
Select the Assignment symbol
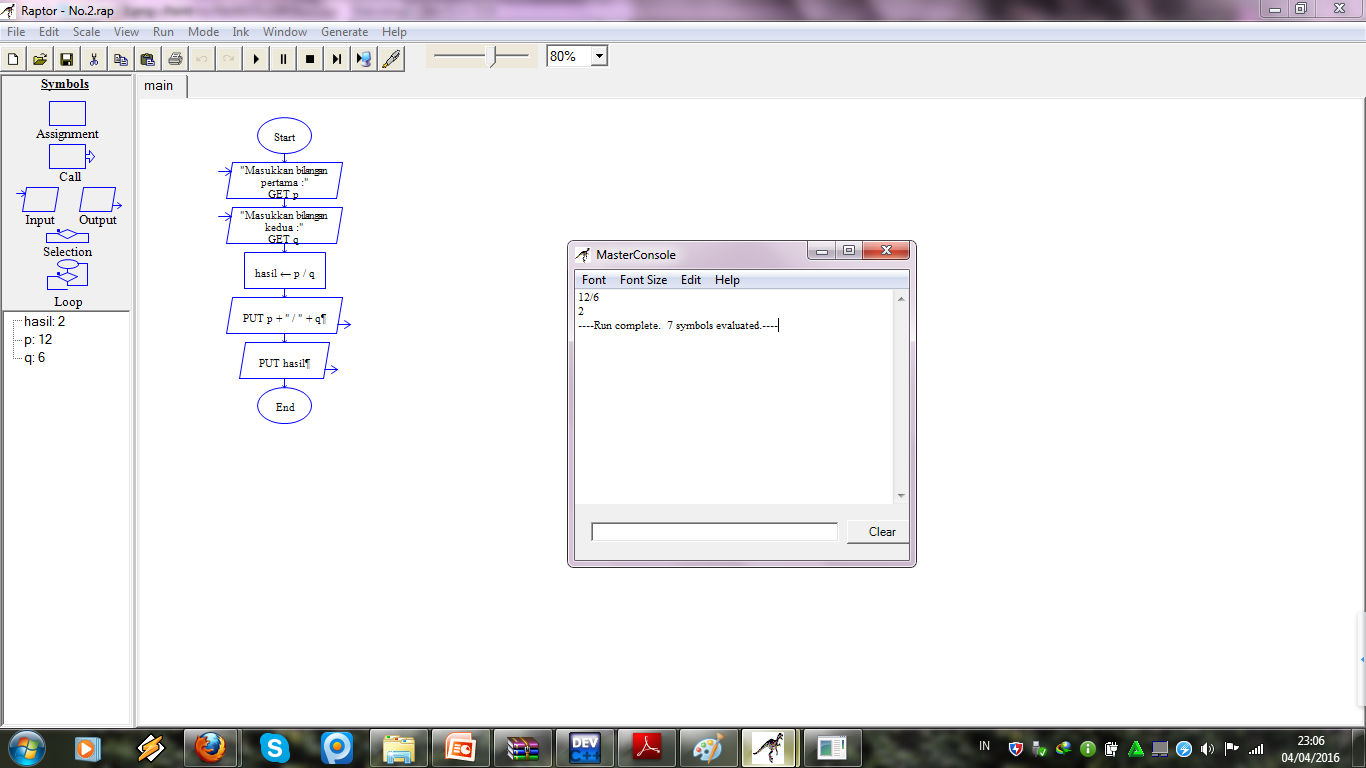point(67,113)
